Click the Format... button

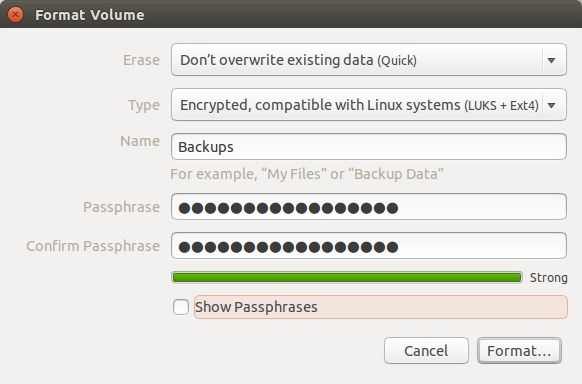point(519,351)
